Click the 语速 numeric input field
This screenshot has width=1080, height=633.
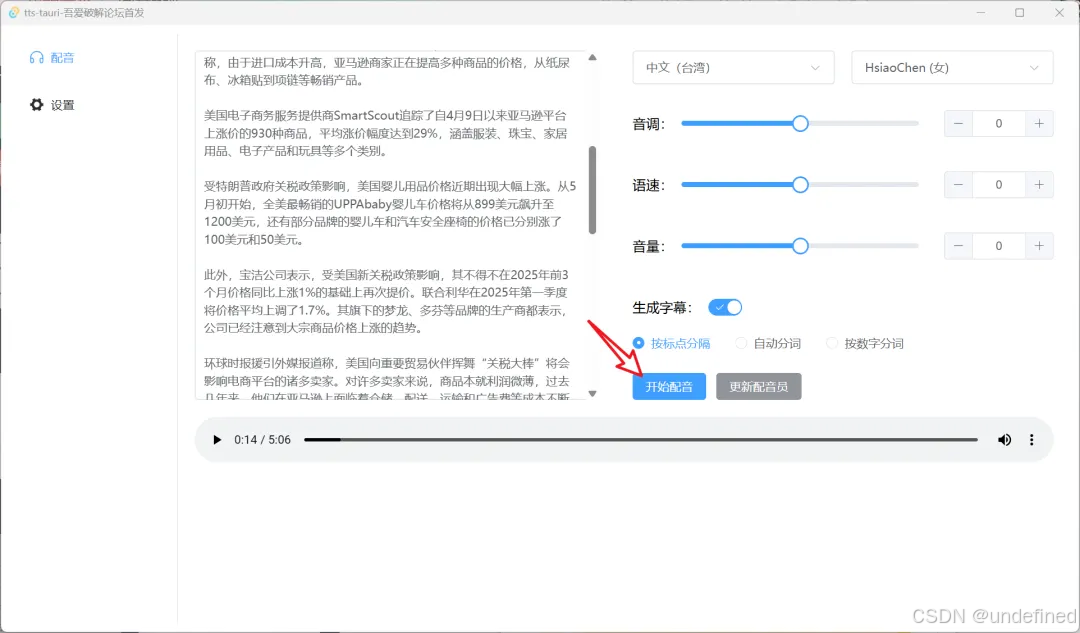(999, 185)
